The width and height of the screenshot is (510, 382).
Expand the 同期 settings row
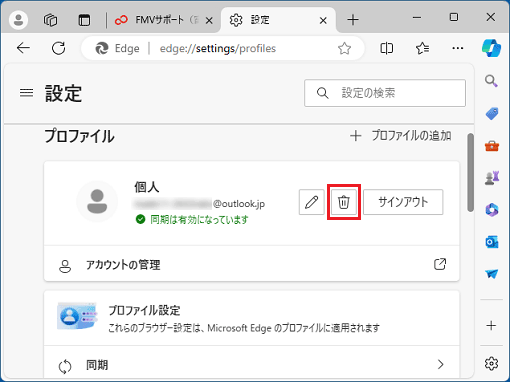[x=252, y=364]
